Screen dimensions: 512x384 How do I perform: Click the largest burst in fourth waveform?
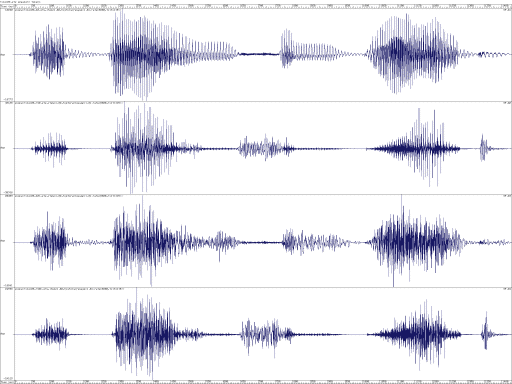(158, 334)
